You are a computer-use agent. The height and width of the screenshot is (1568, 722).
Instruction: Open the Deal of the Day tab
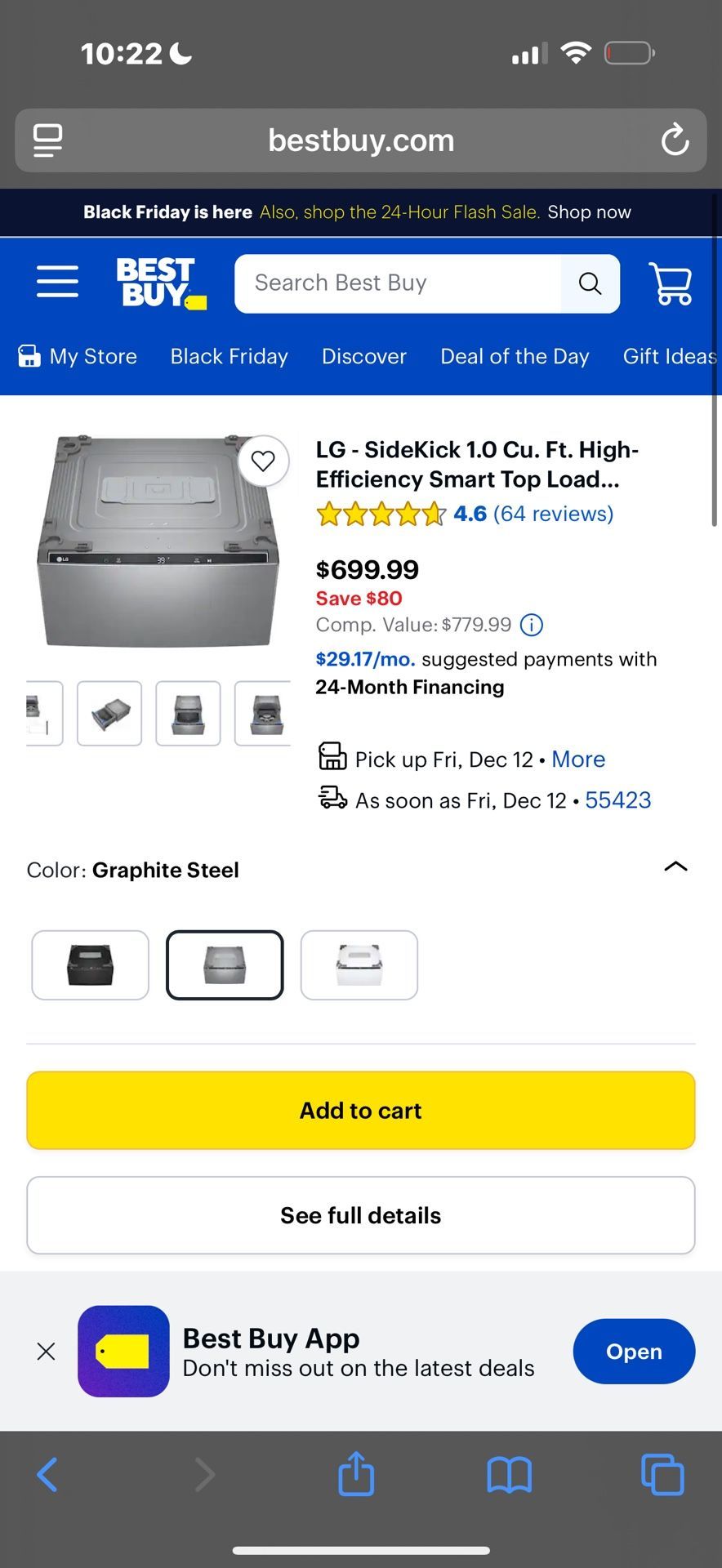[515, 357]
